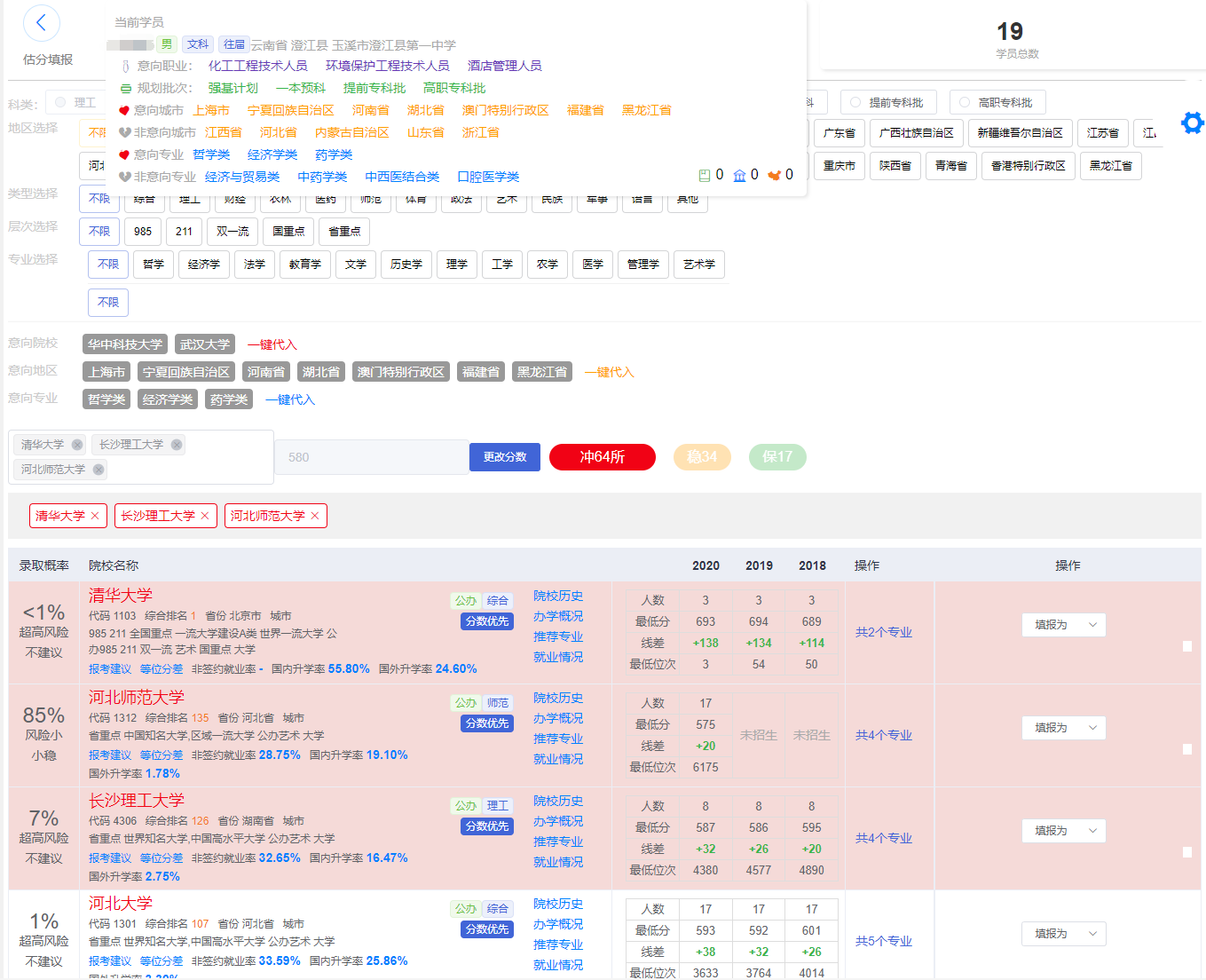This screenshot has height=980, width=1206.
Task: Select 国重点 level filter
Action: pos(288,232)
